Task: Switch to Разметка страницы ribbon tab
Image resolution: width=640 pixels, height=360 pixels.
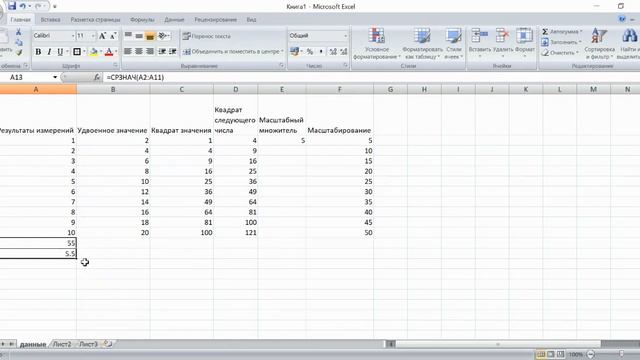Action: pos(95,20)
